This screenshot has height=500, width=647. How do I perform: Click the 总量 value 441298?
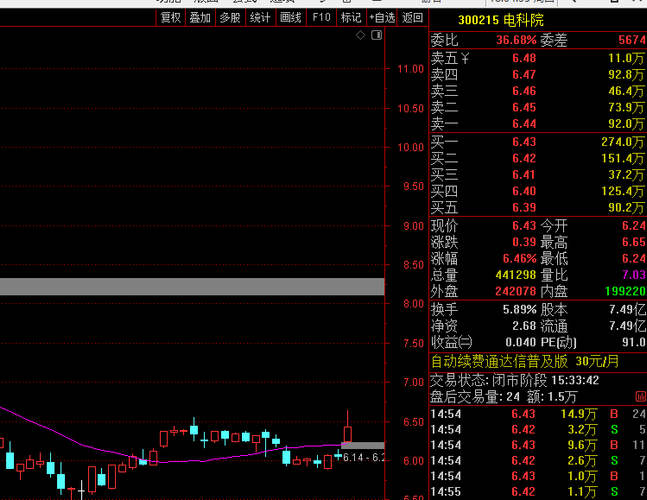[x=516, y=275]
